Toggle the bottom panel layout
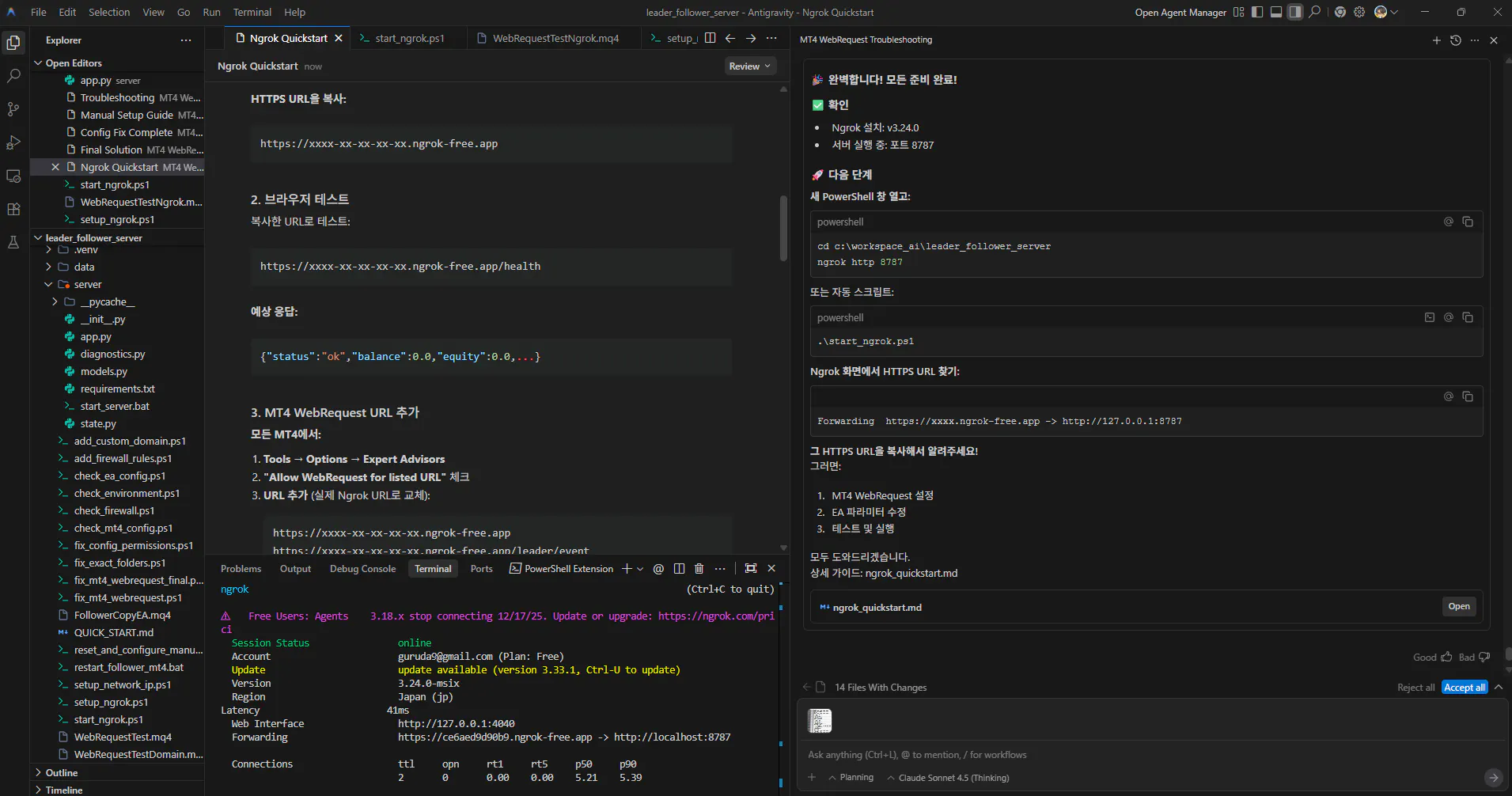1512x796 pixels. click(1276, 12)
